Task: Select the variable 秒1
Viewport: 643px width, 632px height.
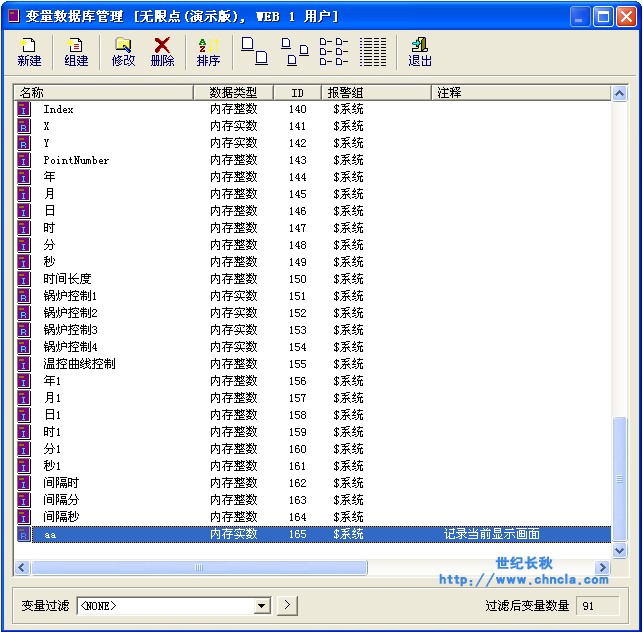Action: click(52, 466)
